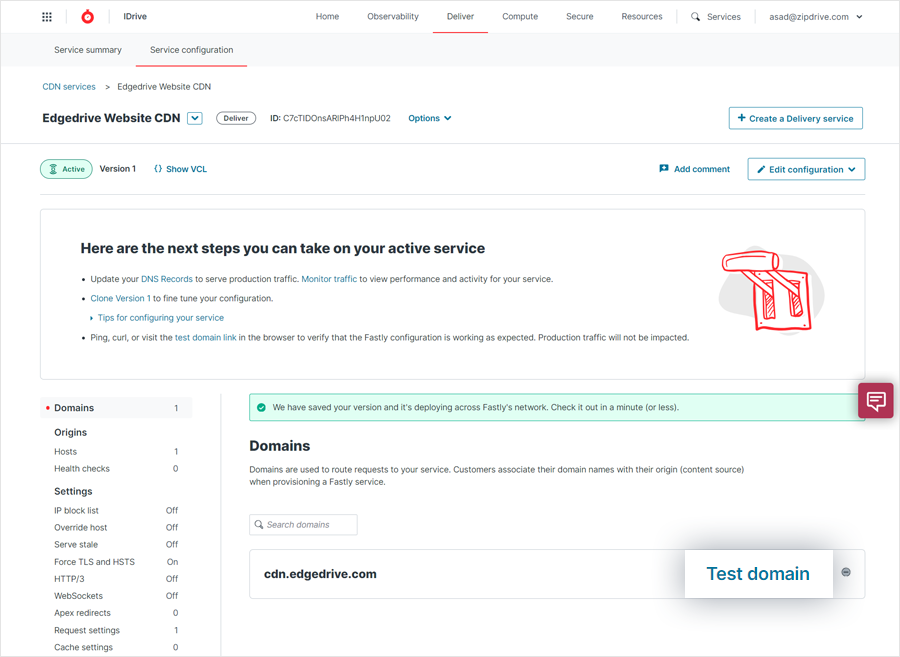This screenshot has height=657, width=900.
Task: Click the Edgedrive Website CDN breadcrumb text
Action: pyautogui.click(x=164, y=87)
